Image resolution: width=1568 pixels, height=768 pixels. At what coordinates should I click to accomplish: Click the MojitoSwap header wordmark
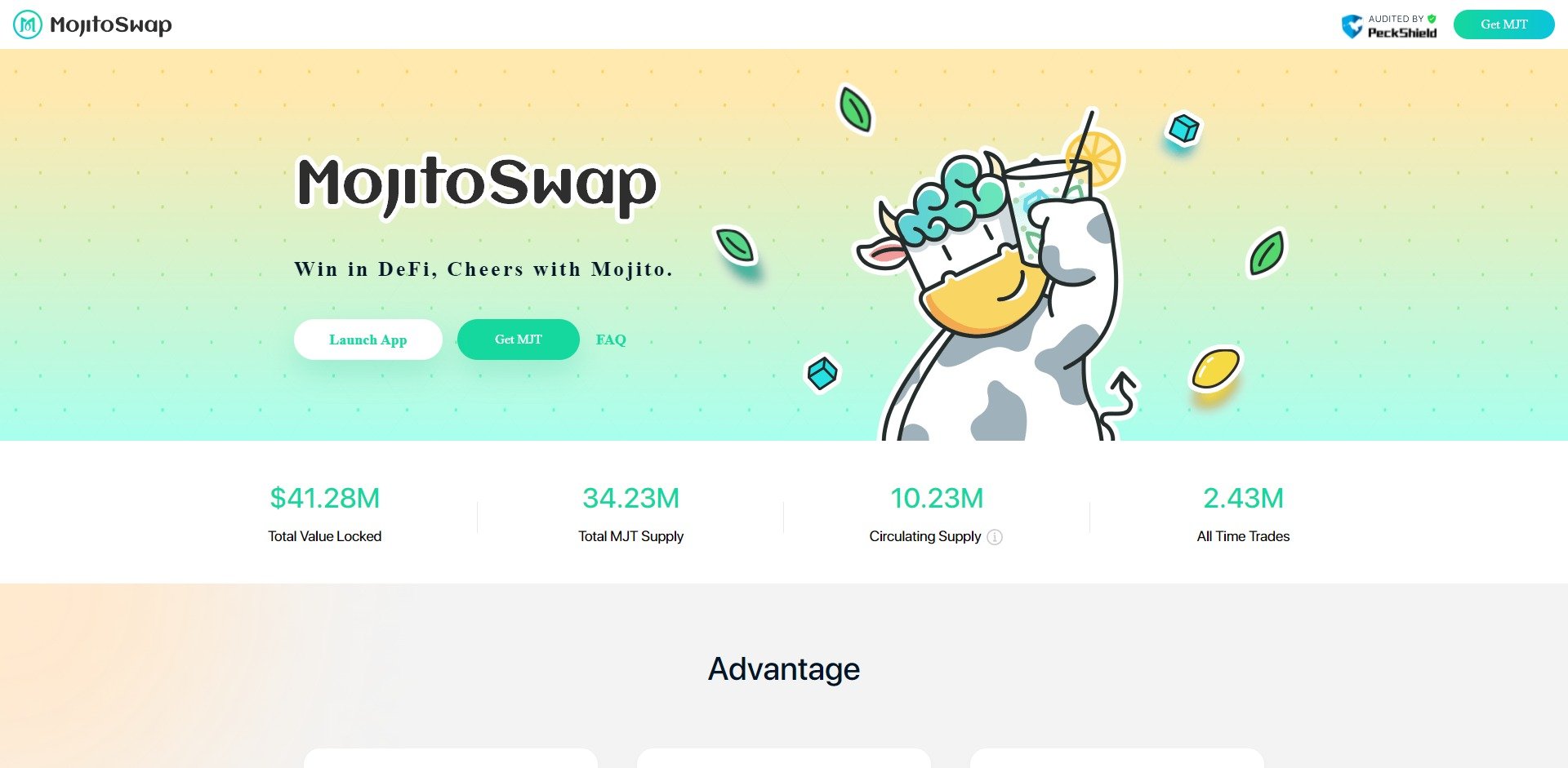point(111,25)
